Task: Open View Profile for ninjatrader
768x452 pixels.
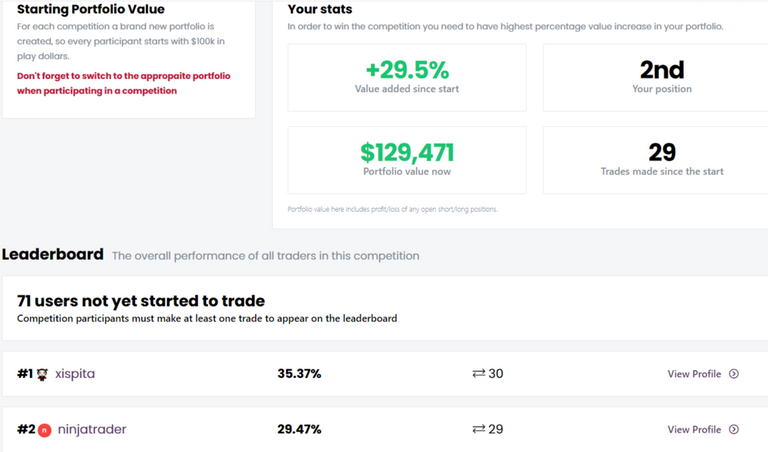Action: tap(694, 429)
